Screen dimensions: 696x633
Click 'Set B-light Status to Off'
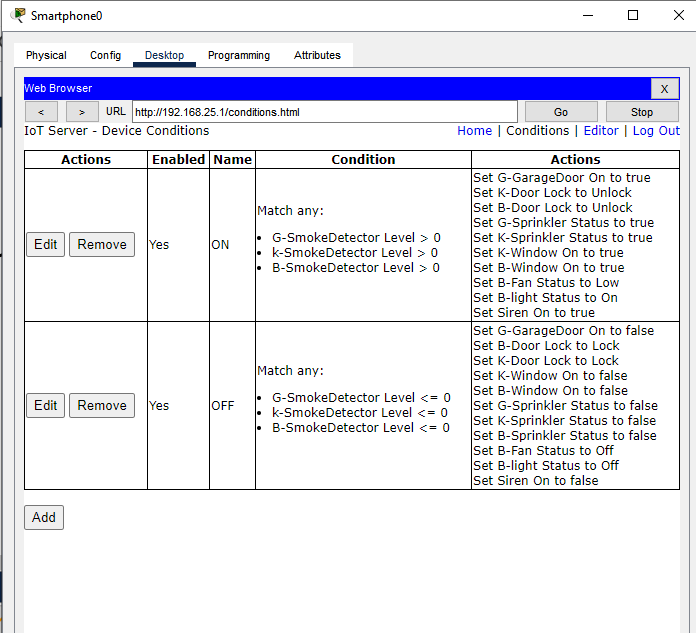coord(546,466)
